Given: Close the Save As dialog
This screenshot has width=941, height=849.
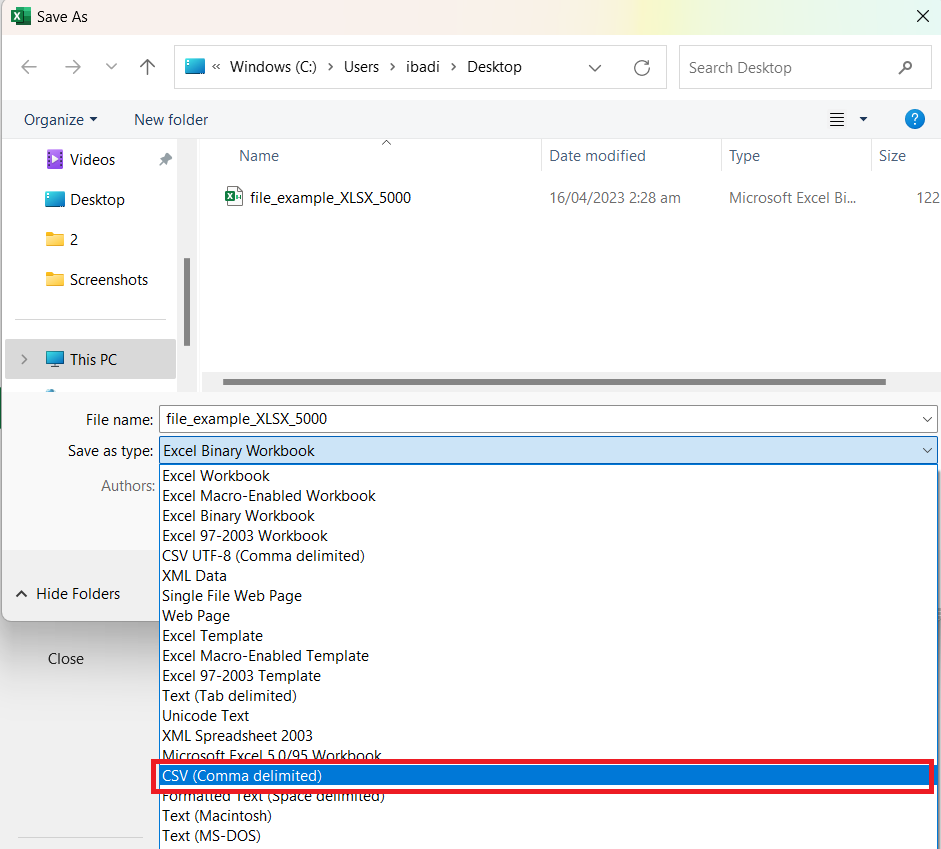Looking at the screenshot, I should [923, 16].
